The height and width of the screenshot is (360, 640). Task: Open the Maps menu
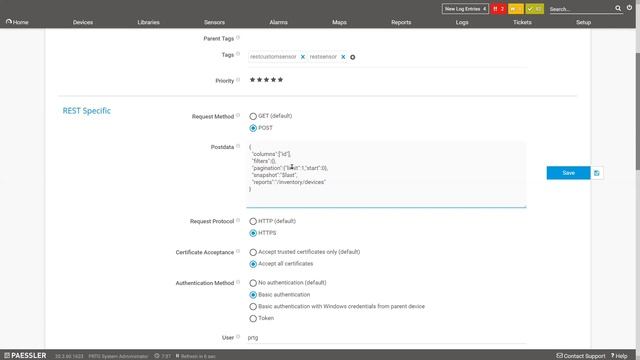(x=339, y=22)
